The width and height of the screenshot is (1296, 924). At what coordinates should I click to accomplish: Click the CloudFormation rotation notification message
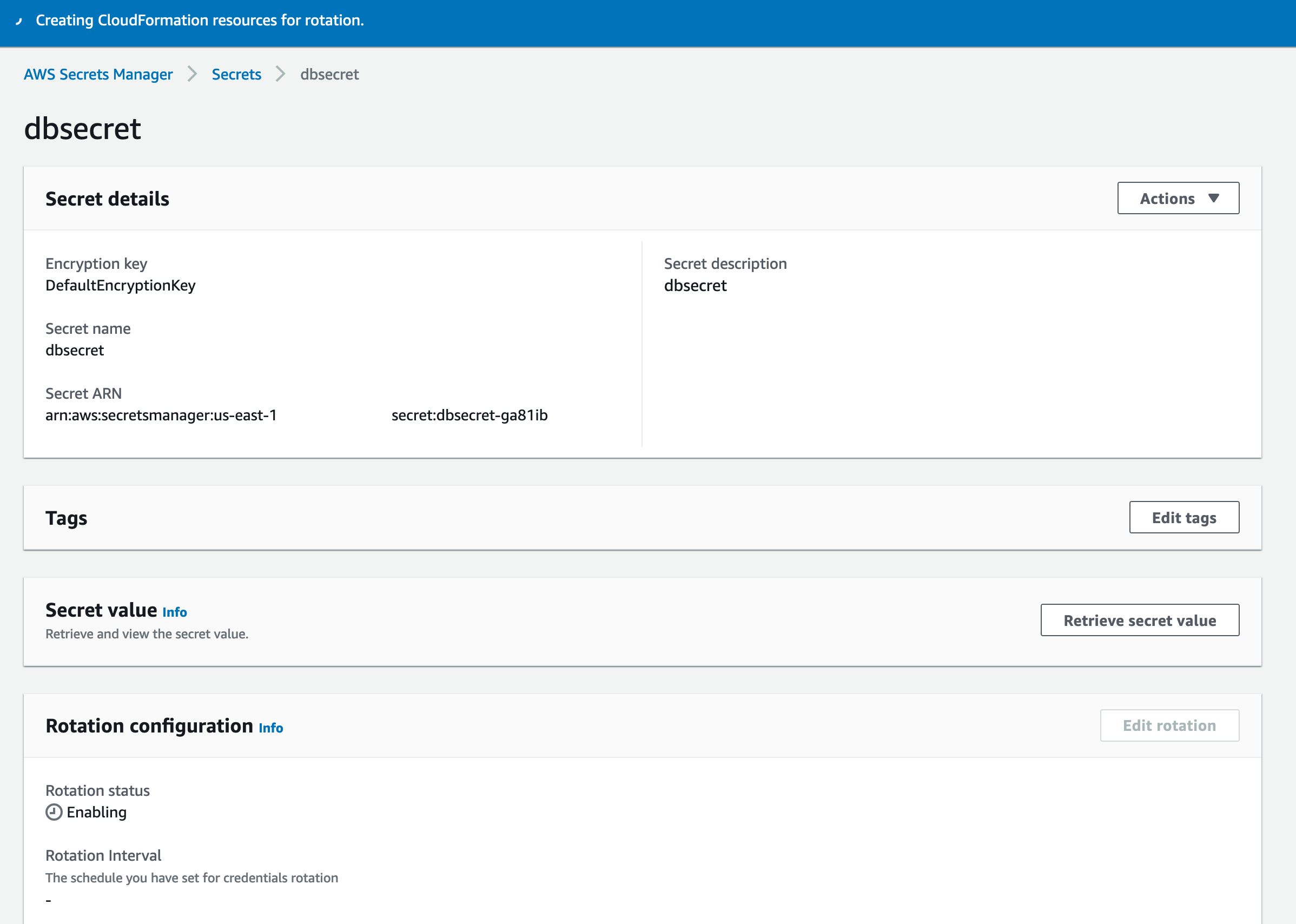click(x=200, y=21)
